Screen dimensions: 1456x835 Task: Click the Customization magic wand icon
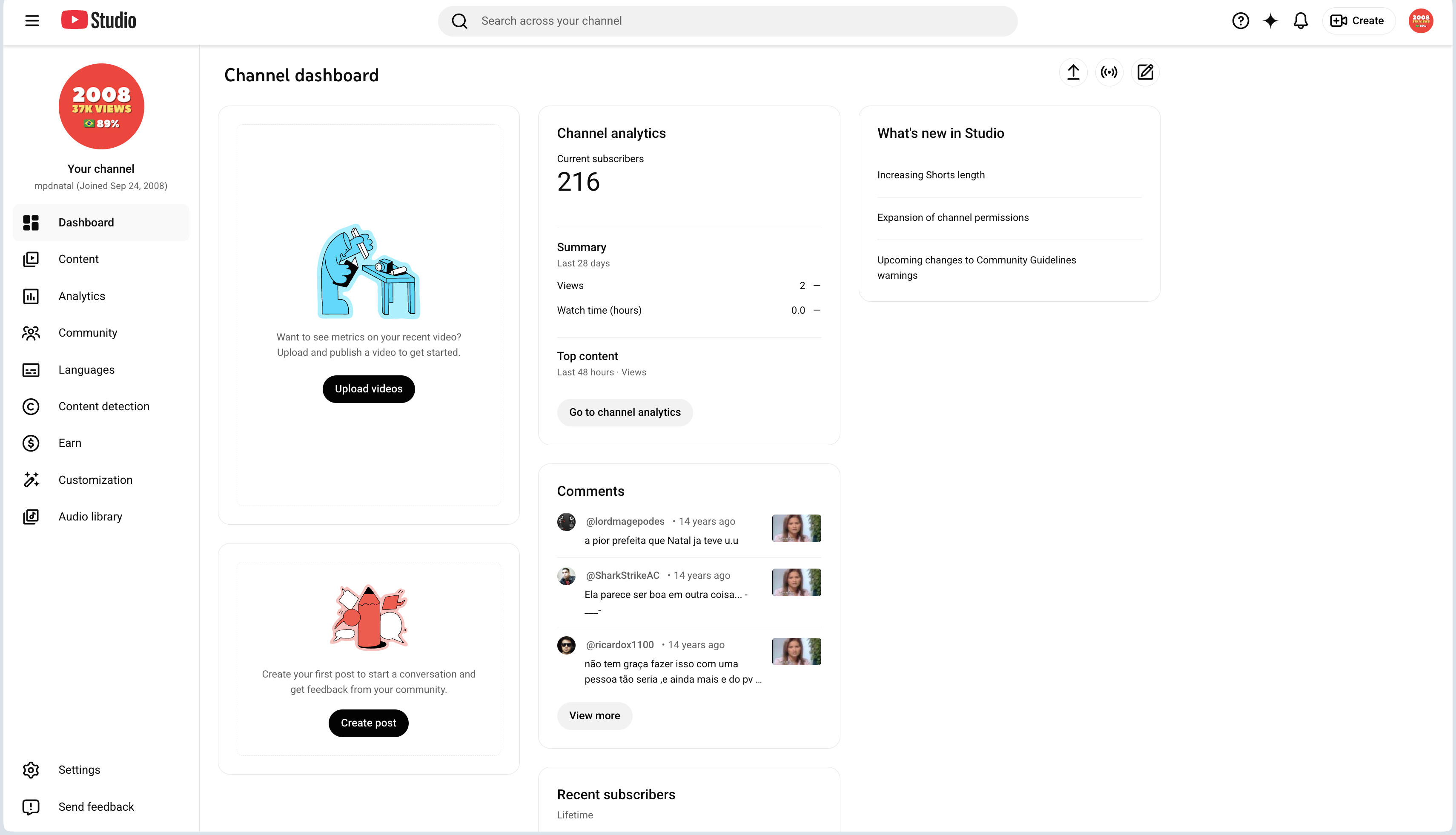pyautogui.click(x=31, y=480)
